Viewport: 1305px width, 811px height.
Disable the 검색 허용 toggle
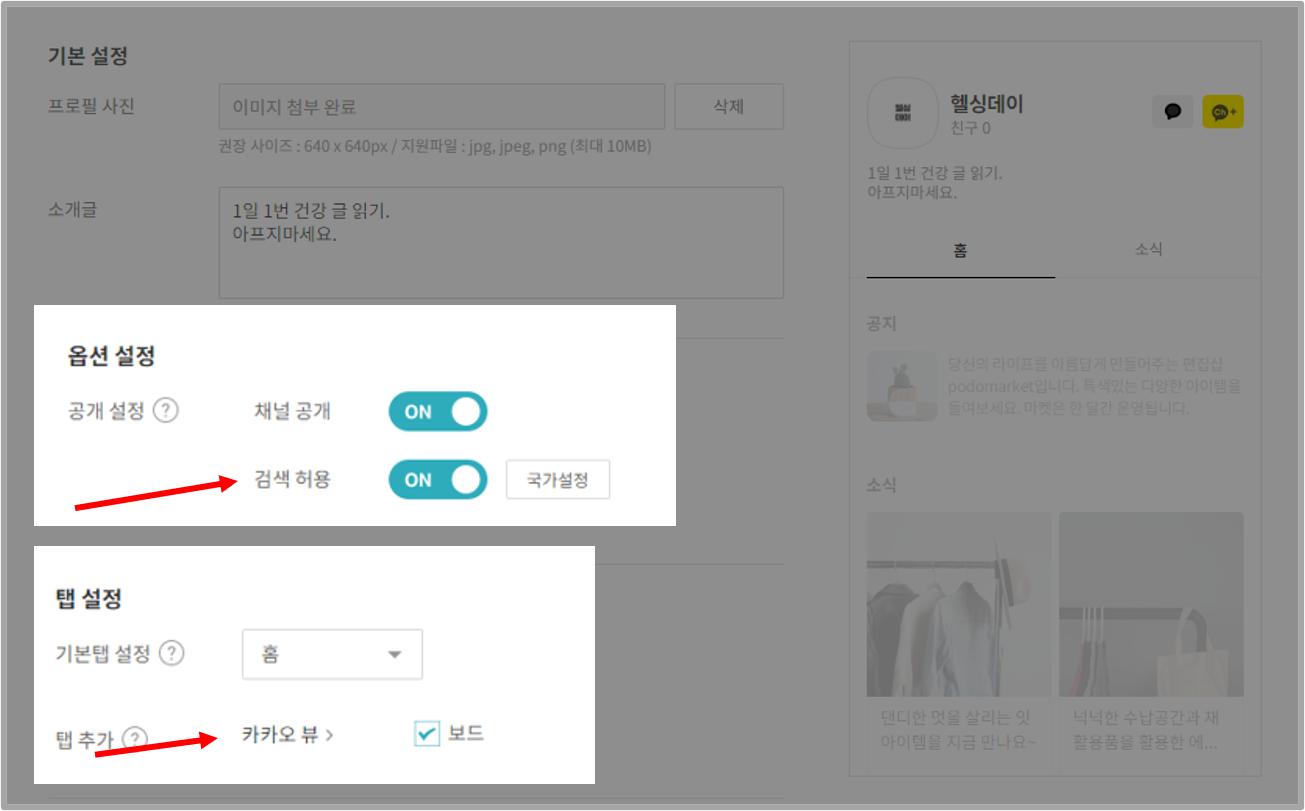click(x=437, y=479)
